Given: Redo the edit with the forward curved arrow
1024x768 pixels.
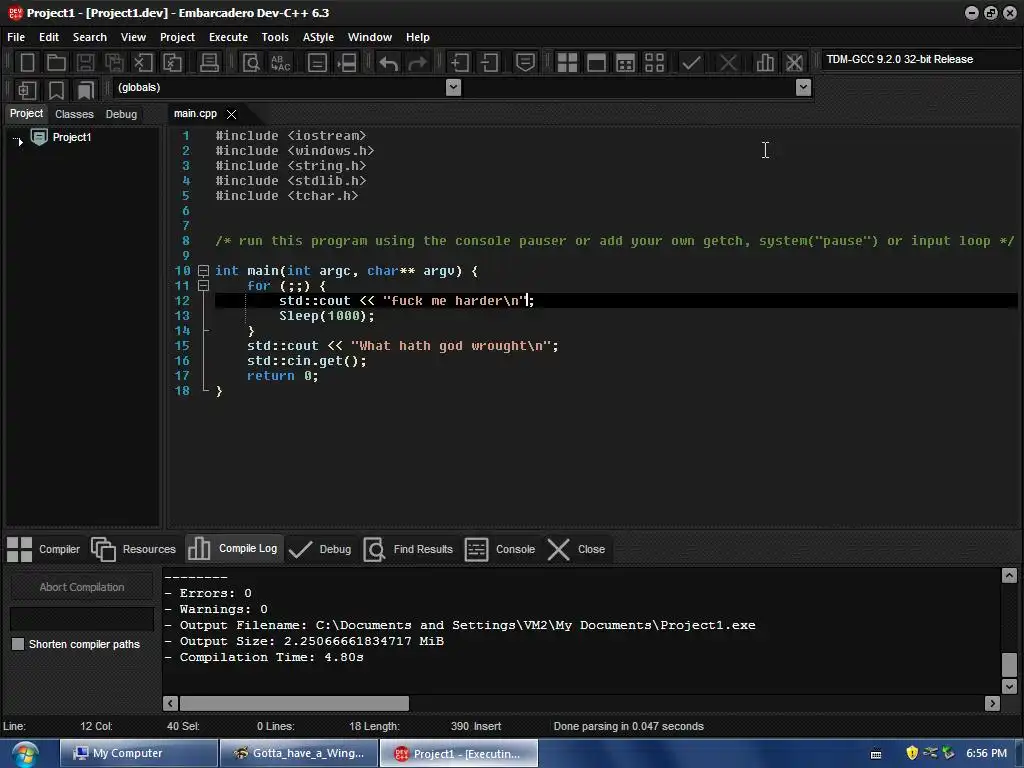Looking at the screenshot, I should coord(417,63).
